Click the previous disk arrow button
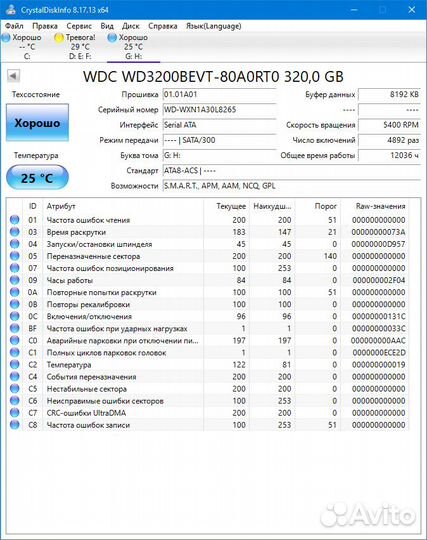This screenshot has width=427, height=540. (x=13, y=75)
